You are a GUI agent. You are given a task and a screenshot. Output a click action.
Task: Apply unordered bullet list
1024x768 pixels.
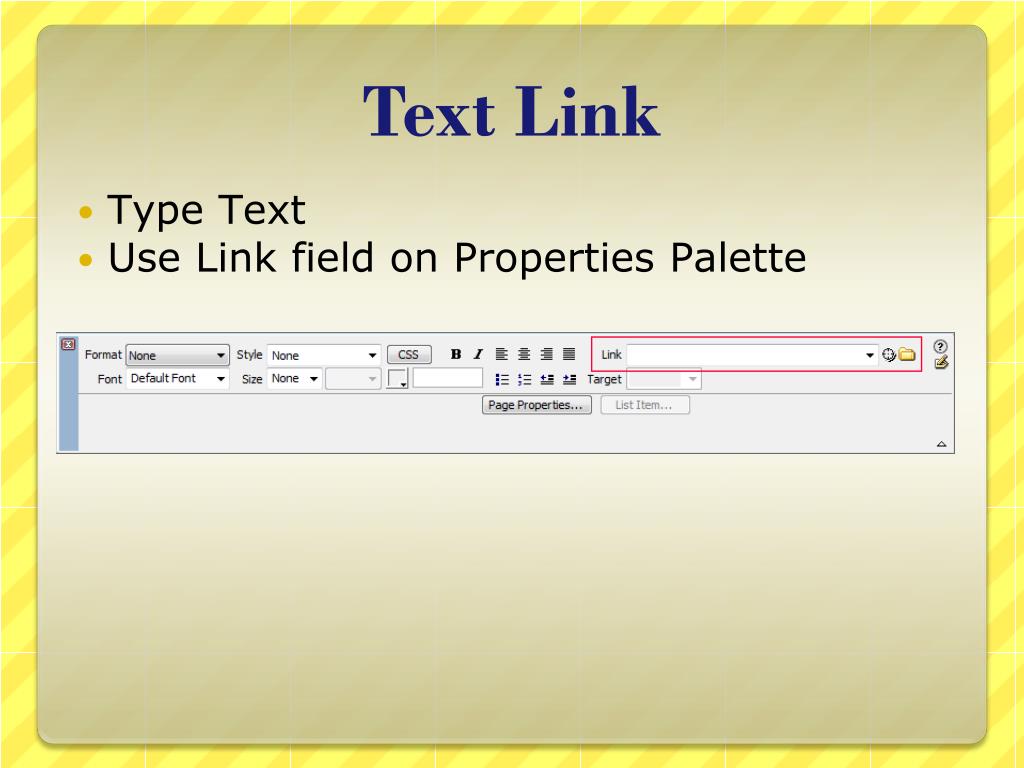coord(502,379)
